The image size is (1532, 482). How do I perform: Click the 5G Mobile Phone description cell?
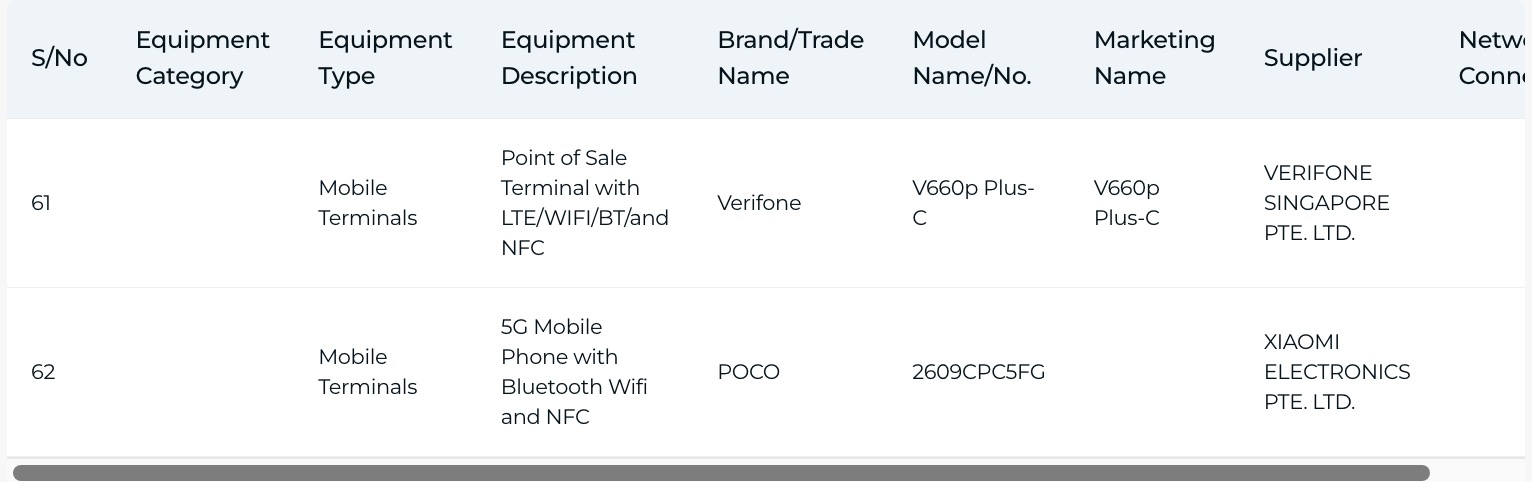click(x=574, y=372)
